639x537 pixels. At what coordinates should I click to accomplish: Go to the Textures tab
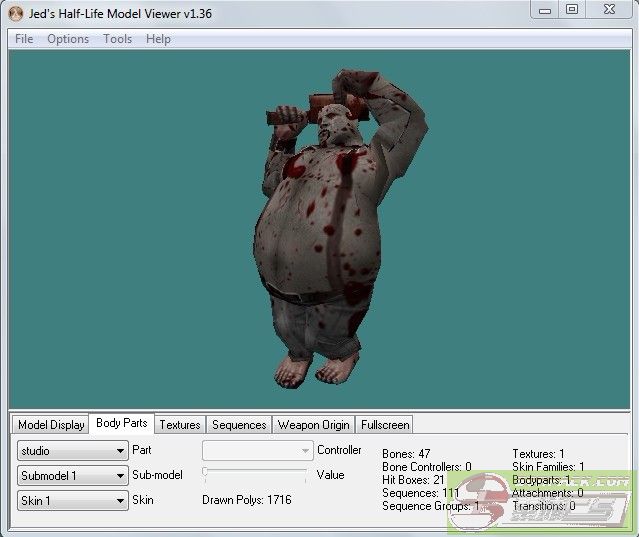[x=180, y=425]
